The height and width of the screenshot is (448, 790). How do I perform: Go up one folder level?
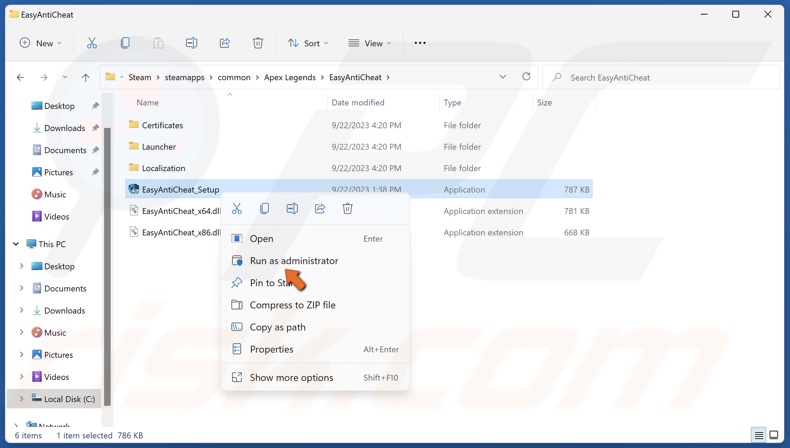(86, 78)
